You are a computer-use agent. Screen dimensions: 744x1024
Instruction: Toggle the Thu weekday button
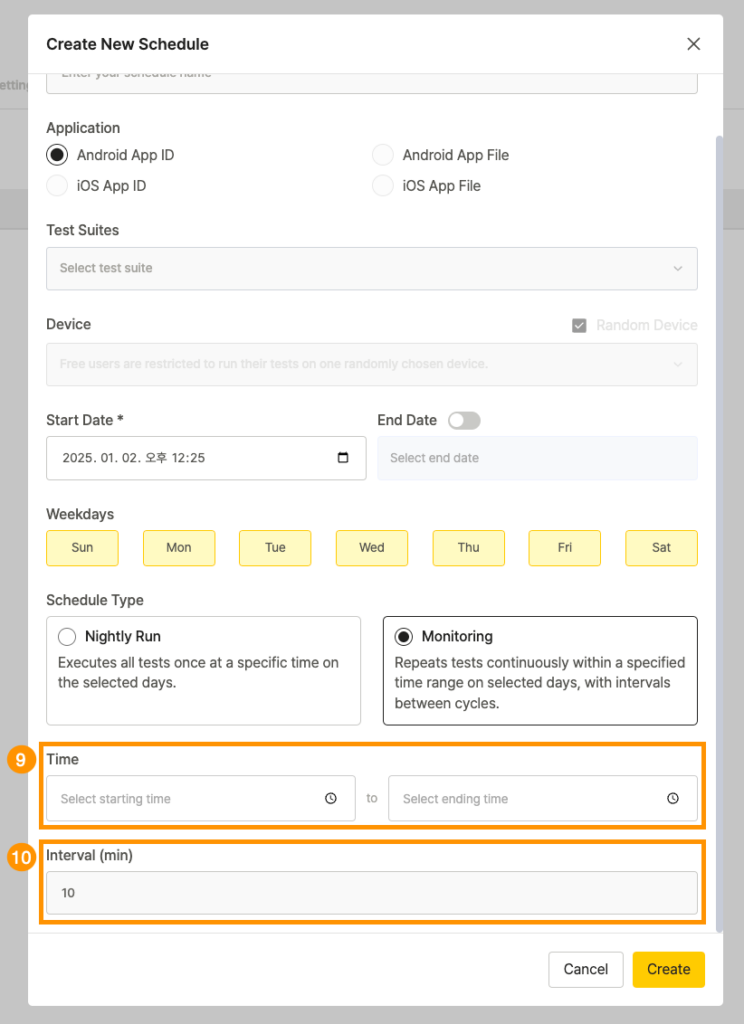(468, 547)
